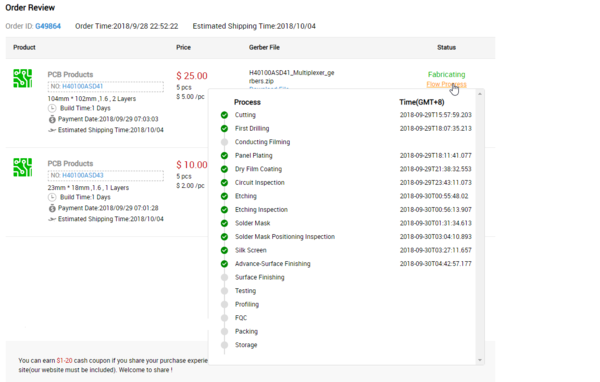This screenshot has width=600, height=382.
Task: Click the Etching timestamp 2018-09-30T00:55:48.02
Action: pyautogui.click(x=434, y=196)
